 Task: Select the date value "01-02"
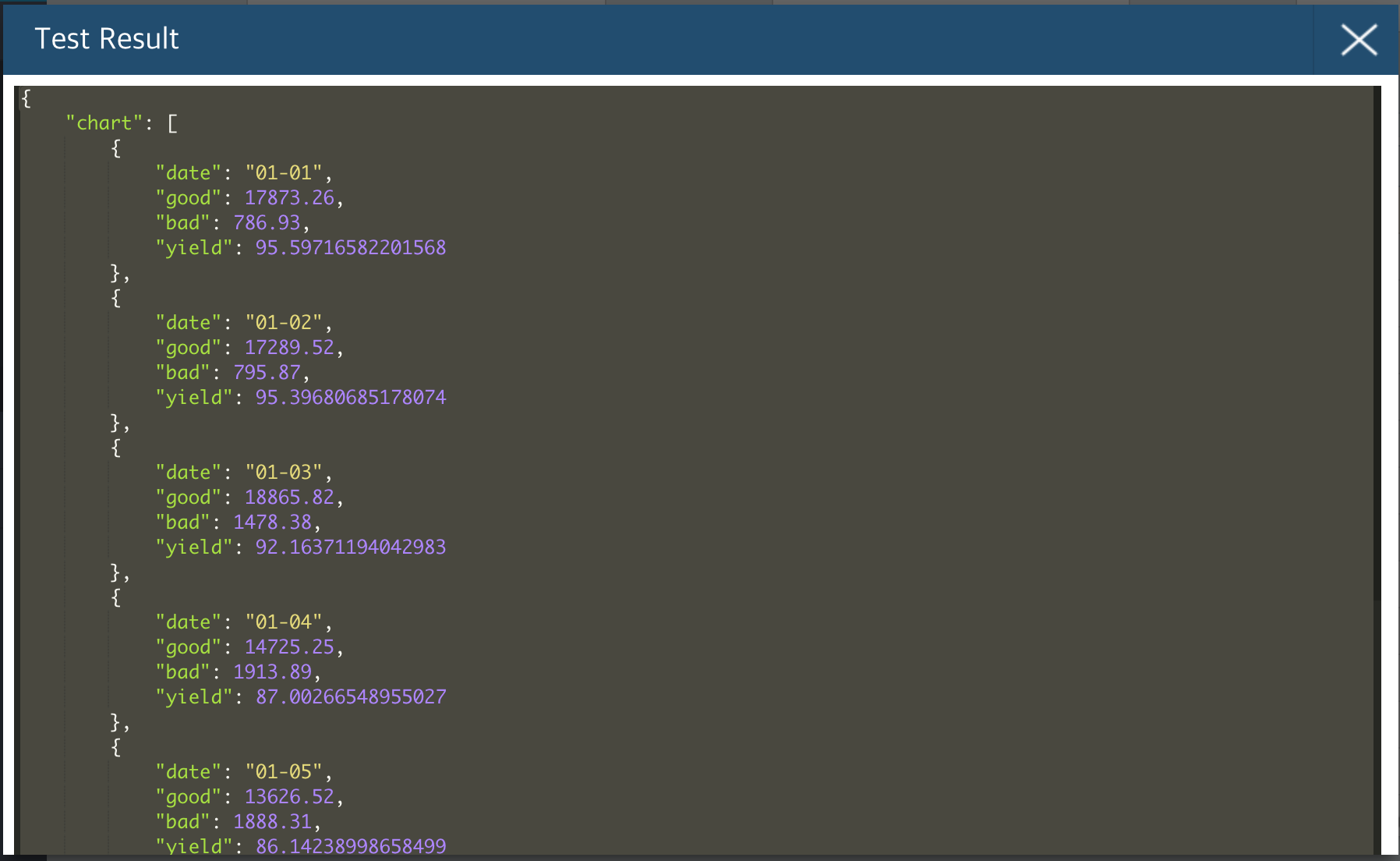coord(284,323)
